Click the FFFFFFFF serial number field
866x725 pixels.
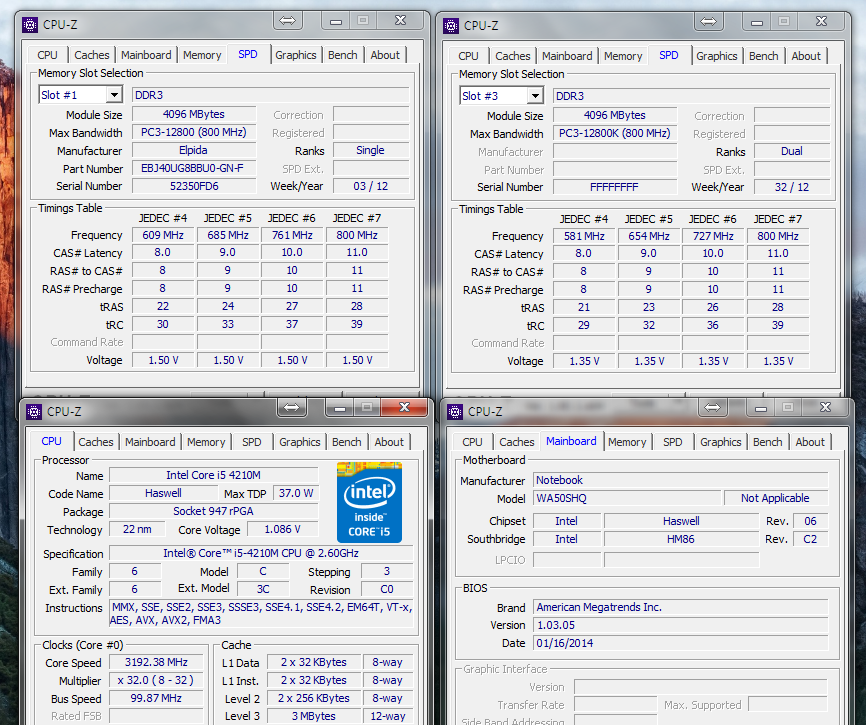click(615, 187)
